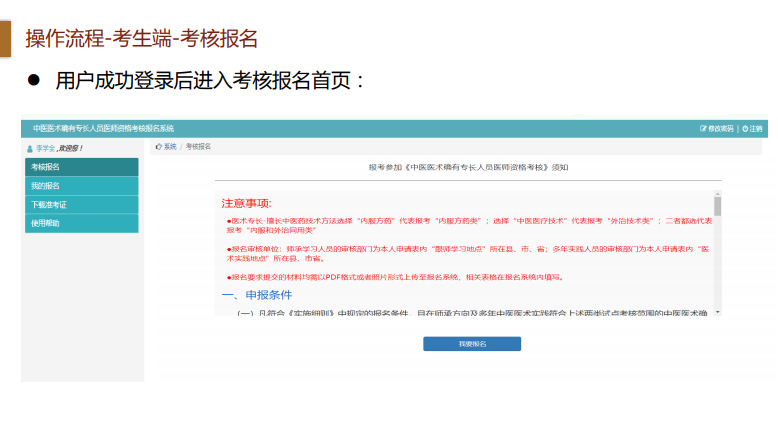Go to 下载准考证 in the sidebar
778x435 pixels.
click(x=81, y=204)
